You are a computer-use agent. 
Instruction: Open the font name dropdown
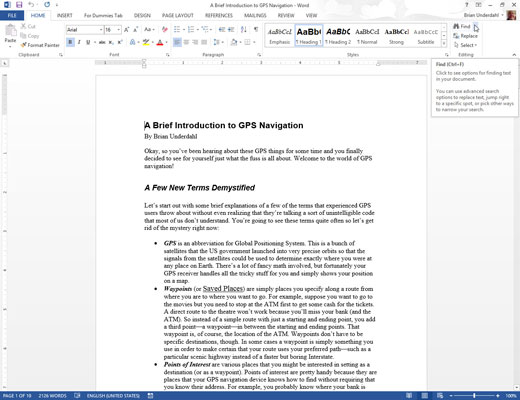coord(101,30)
